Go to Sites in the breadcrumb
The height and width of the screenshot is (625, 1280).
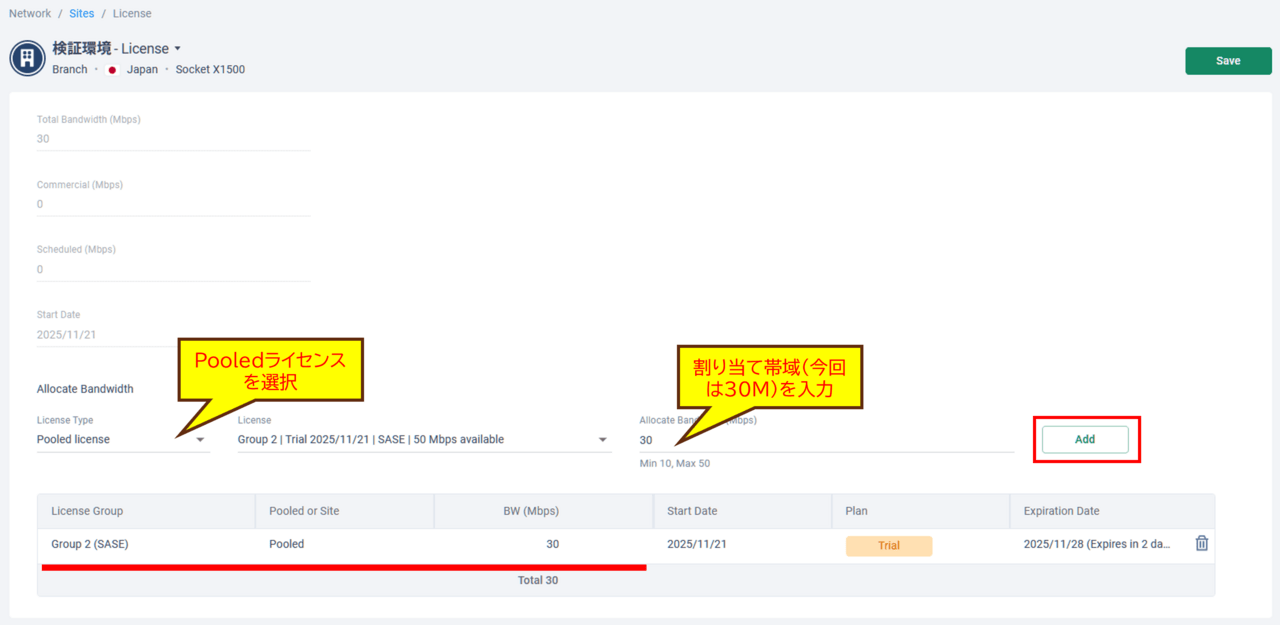(82, 14)
